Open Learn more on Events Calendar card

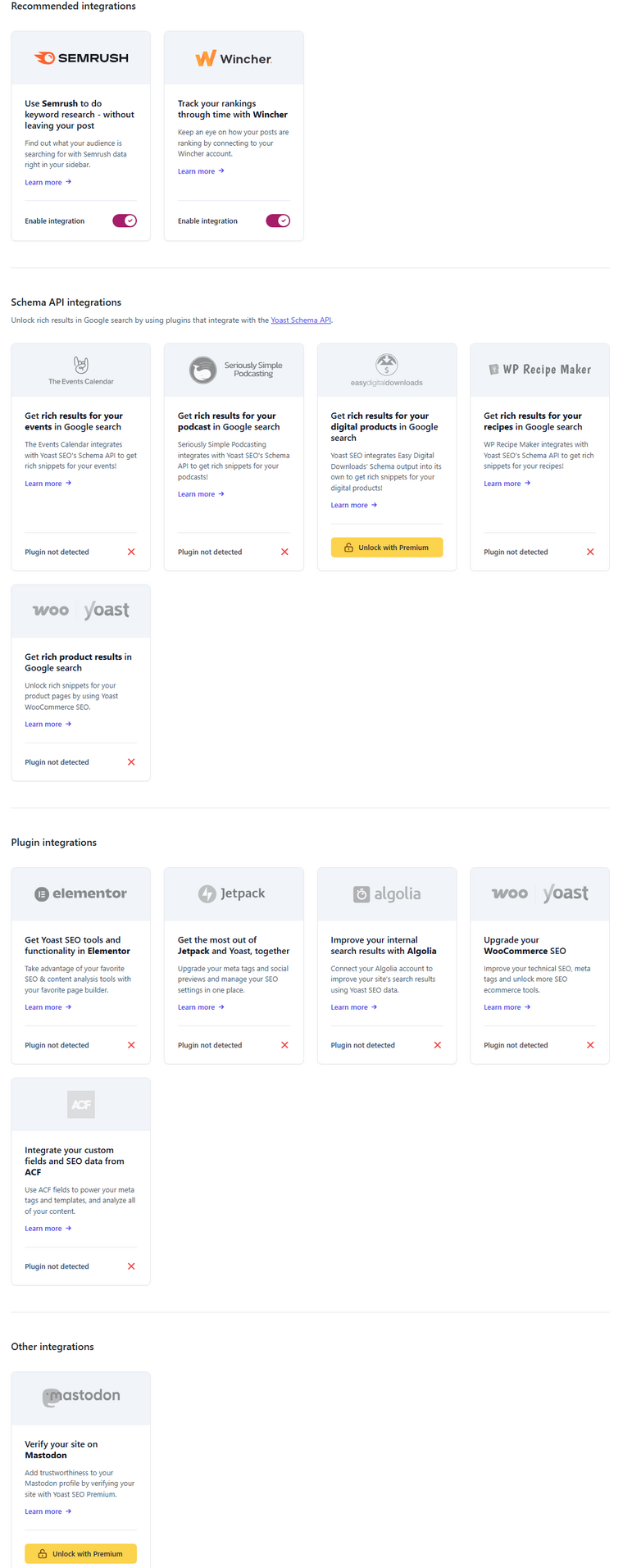48,484
